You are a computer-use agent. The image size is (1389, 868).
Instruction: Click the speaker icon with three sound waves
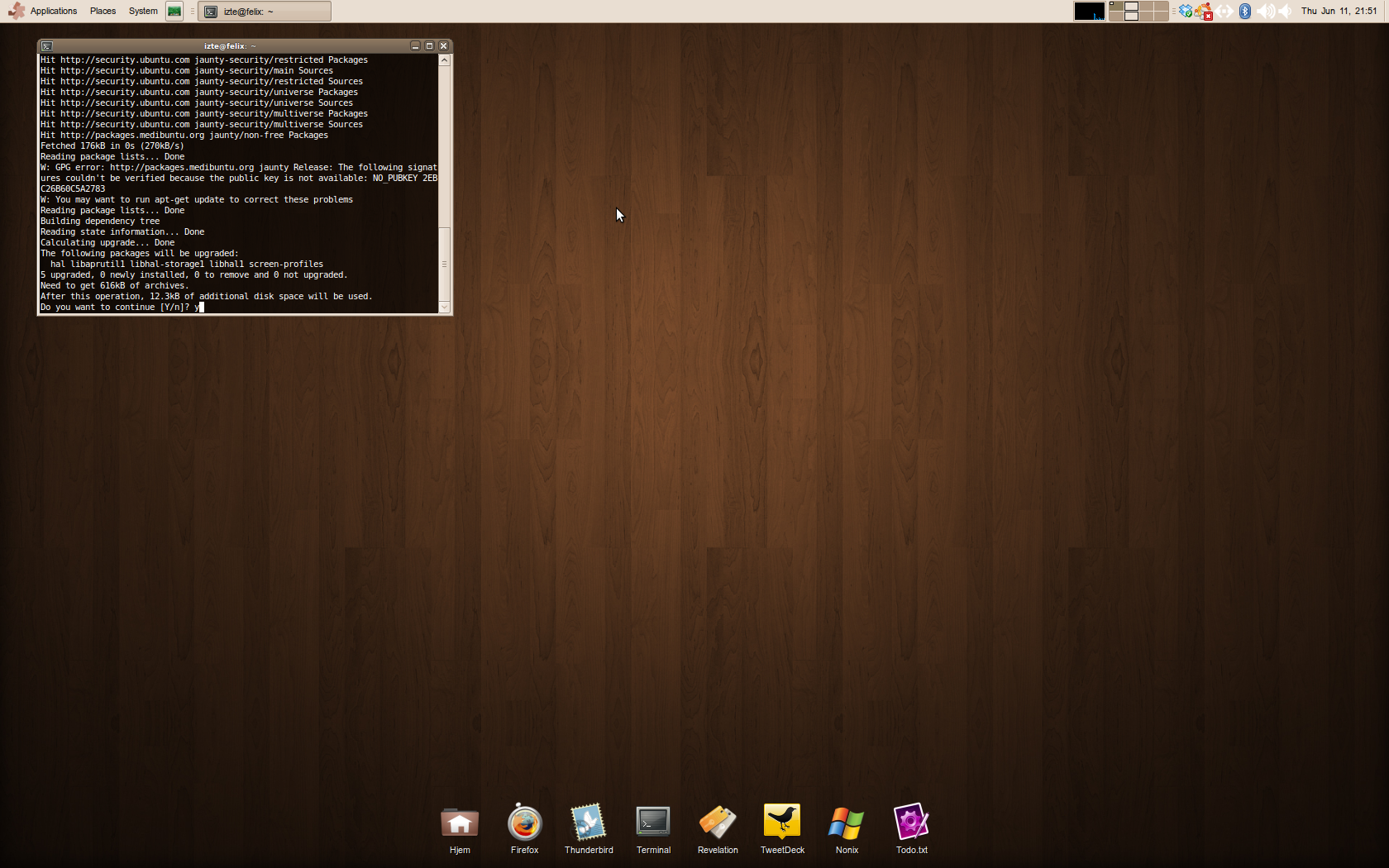tap(1265, 11)
